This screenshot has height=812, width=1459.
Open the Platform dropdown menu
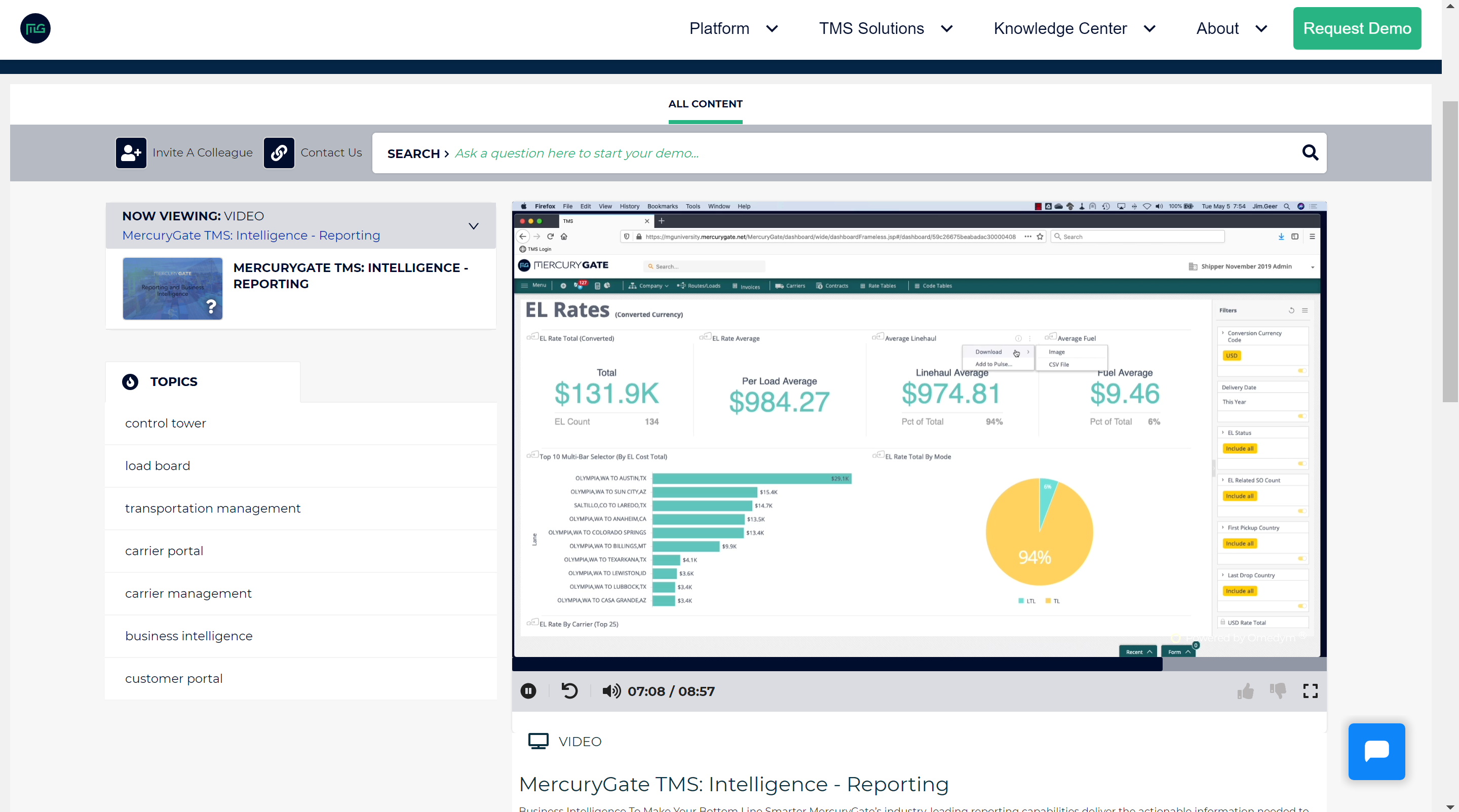(x=733, y=28)
